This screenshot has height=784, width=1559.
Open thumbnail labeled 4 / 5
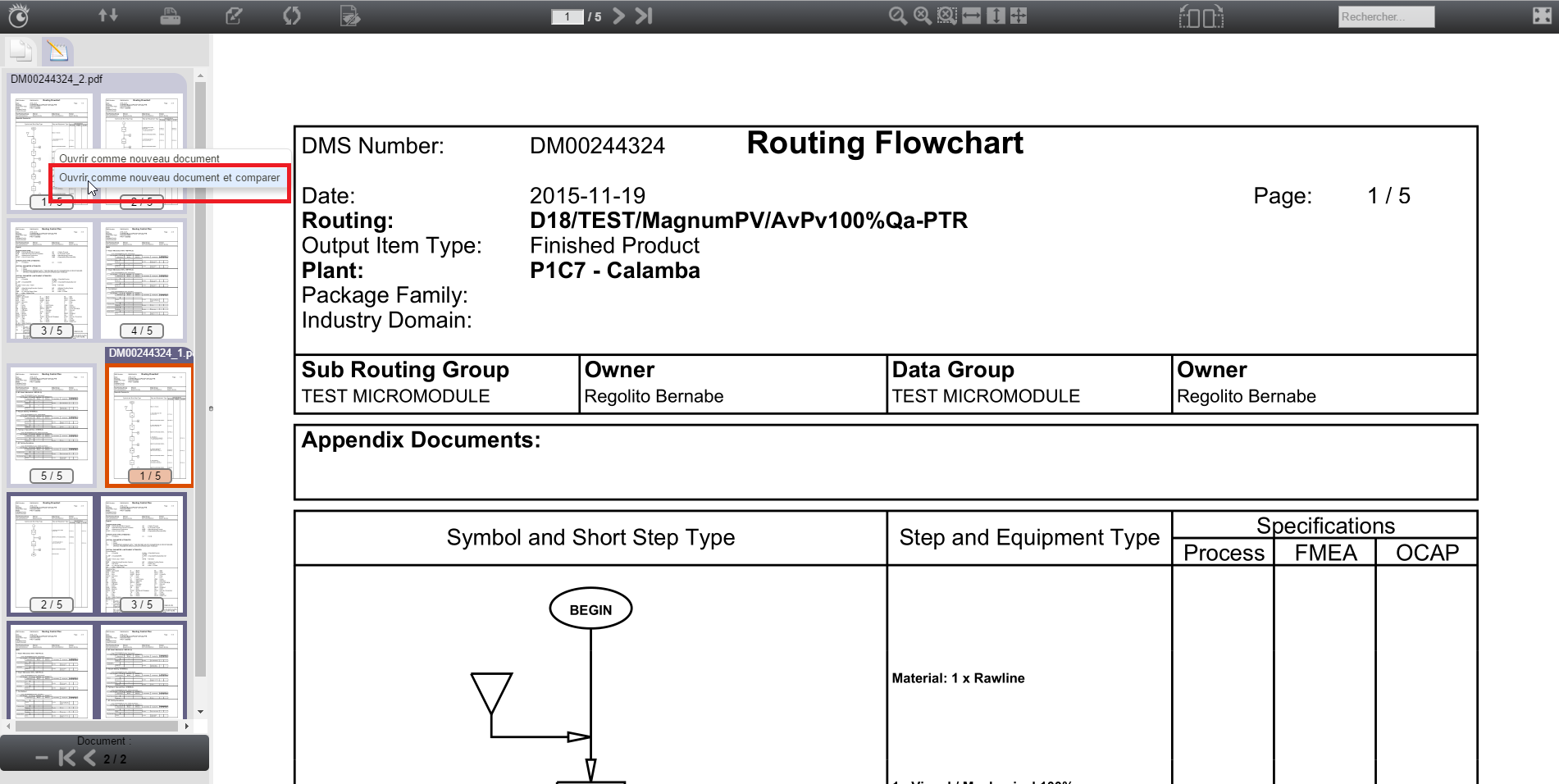tap(142, 280)
